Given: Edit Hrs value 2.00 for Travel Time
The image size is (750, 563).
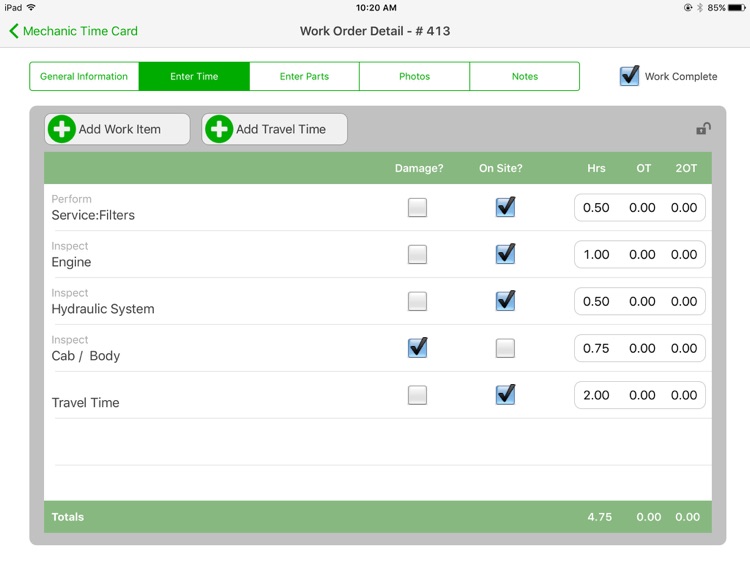Looking at the screenshot, I should (596, 395).
